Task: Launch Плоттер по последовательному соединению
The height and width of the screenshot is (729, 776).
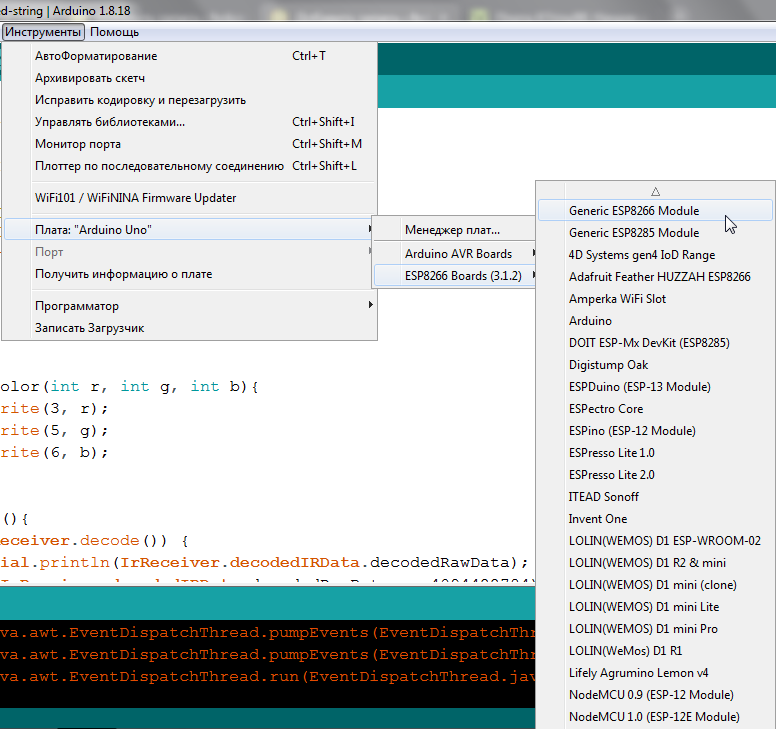Action: coord(190,166)
